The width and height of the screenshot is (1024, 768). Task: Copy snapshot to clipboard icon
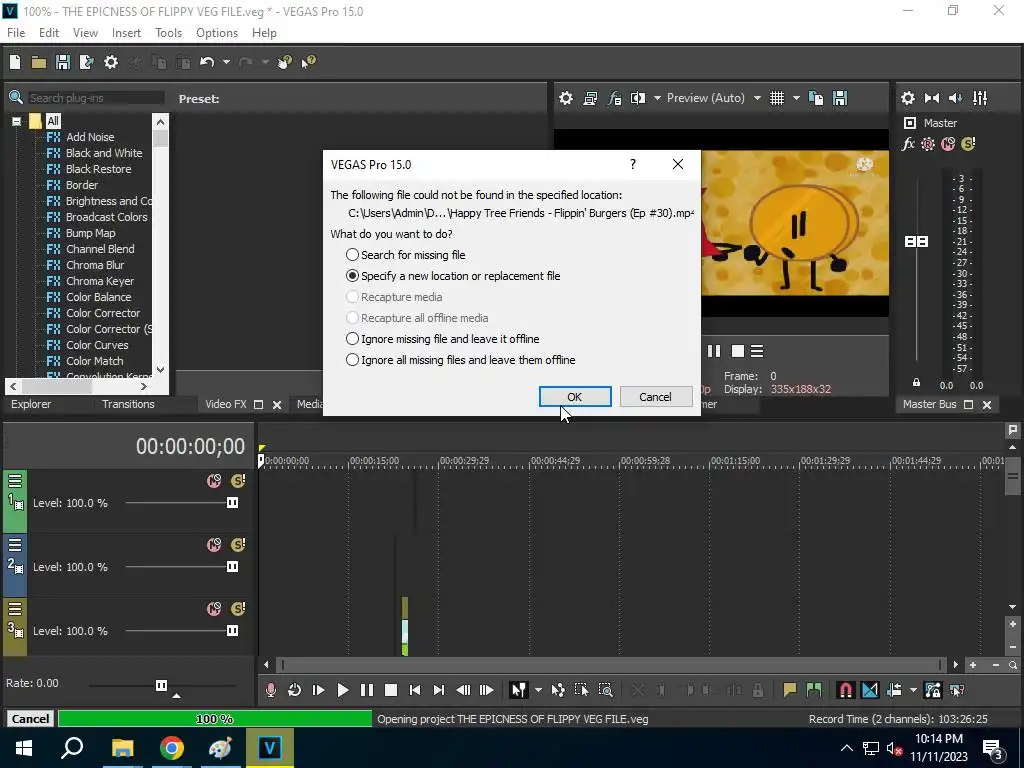click(816, 98)
